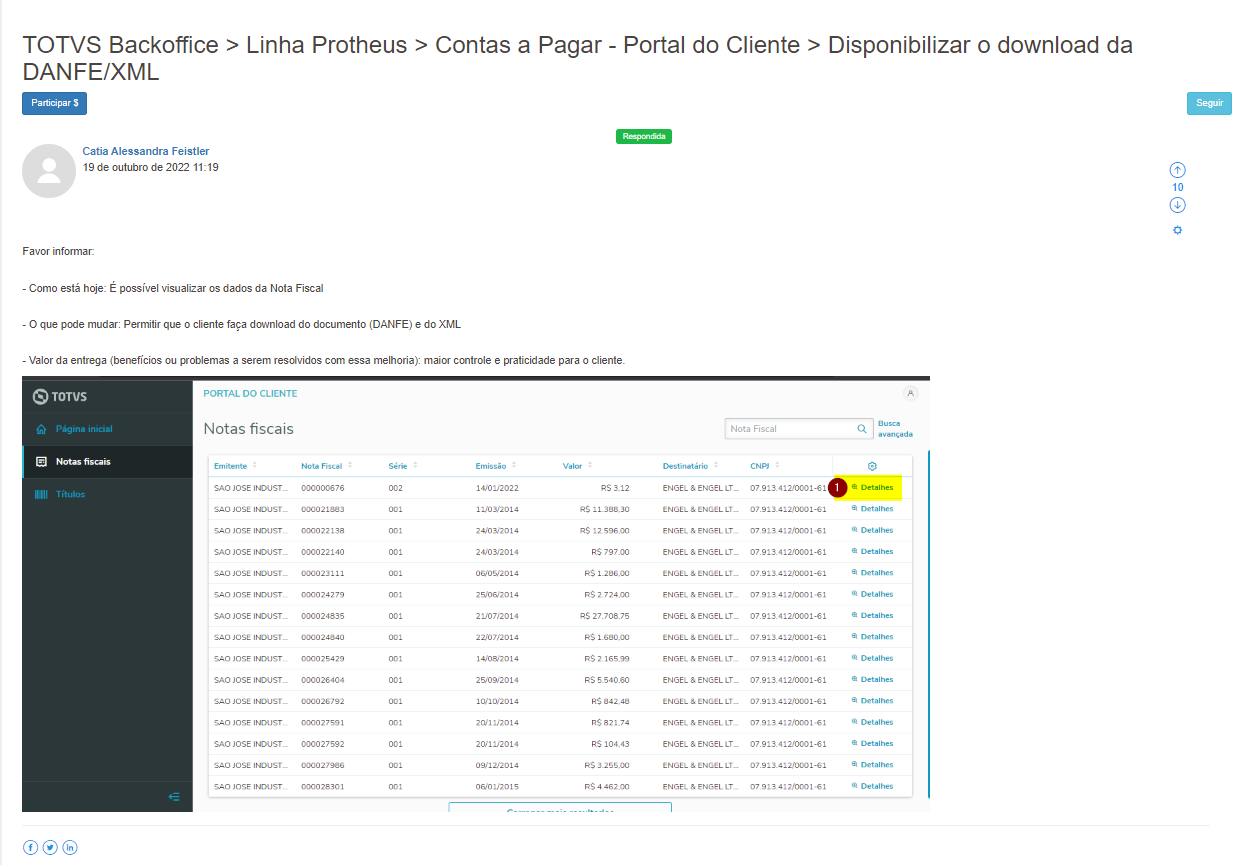The width and height of the screenshot is (1242, 865).
Task: Click the green Respondida status badge
Action: (644, 136)
